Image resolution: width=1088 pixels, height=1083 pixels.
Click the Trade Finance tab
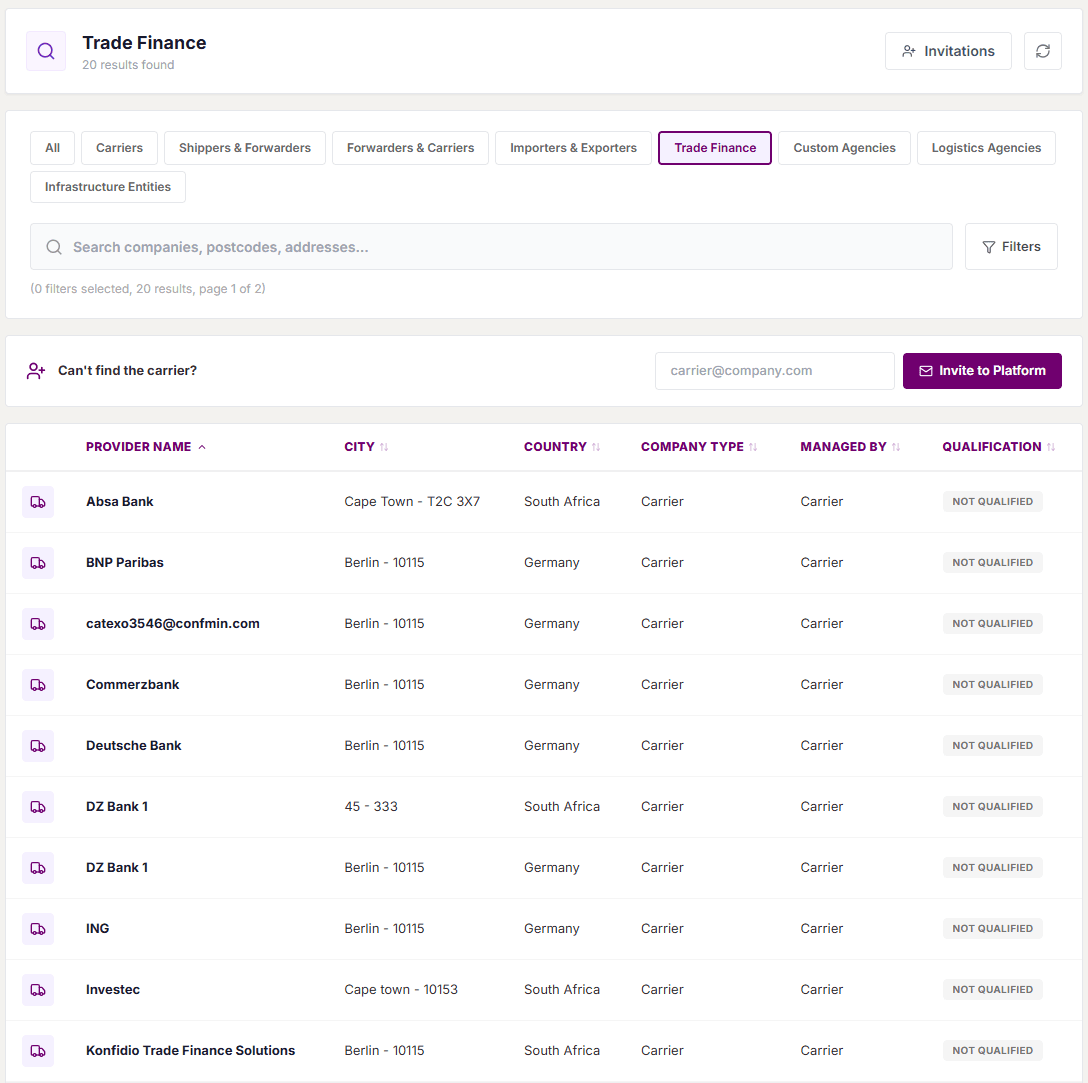[715, 148]
